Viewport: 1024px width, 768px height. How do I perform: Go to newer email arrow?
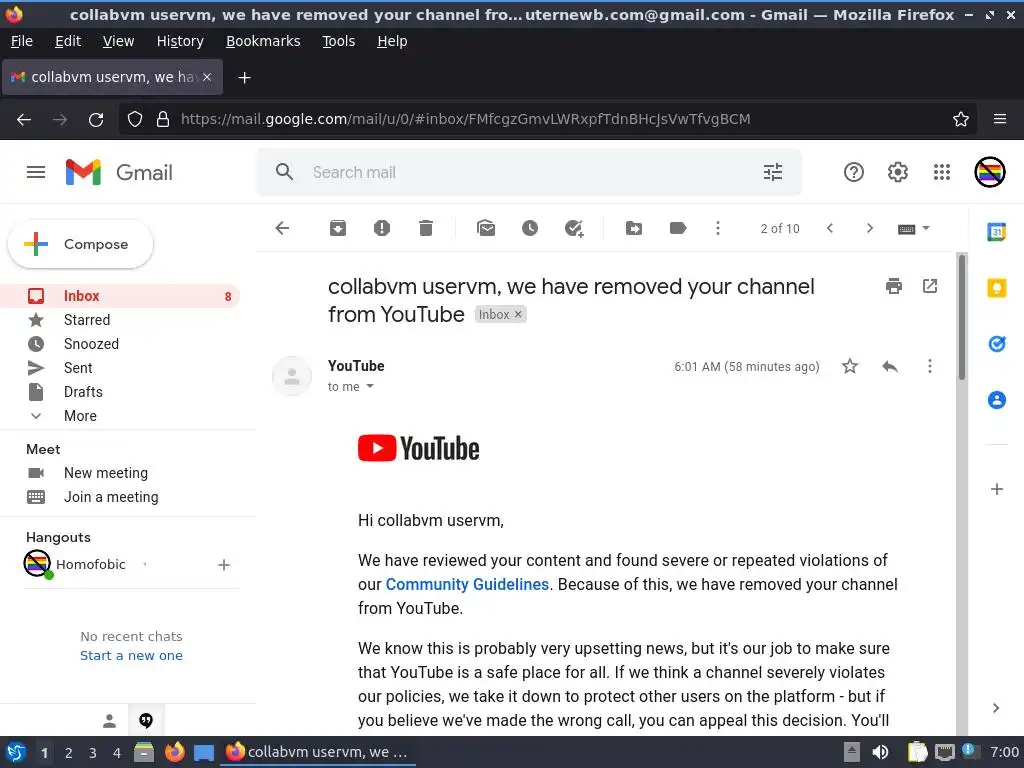830,228
